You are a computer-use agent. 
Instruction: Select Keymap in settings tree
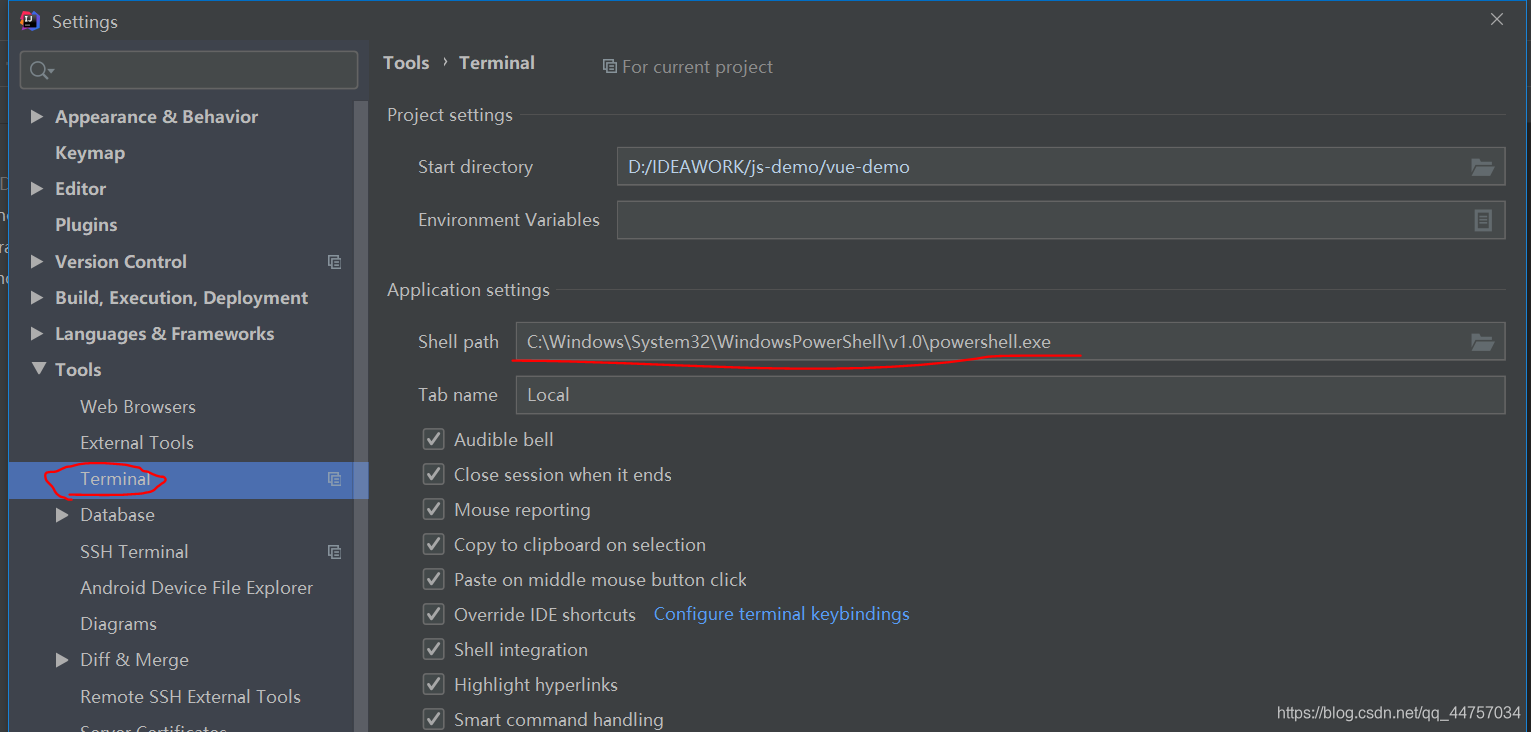point(90,153)
